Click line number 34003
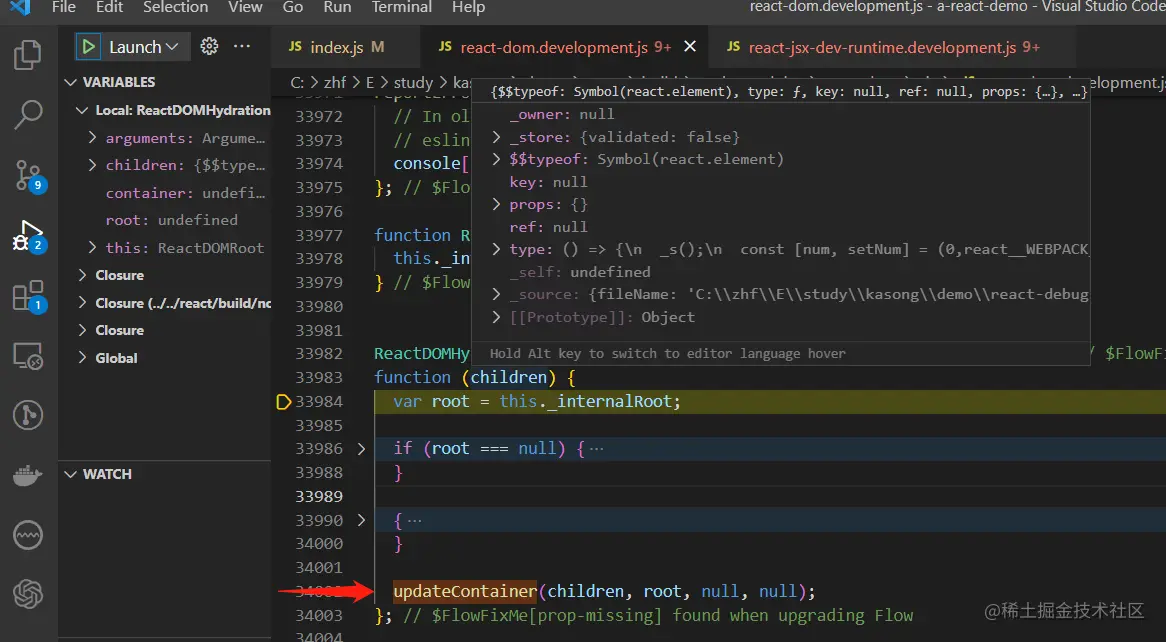Viewport: 1166px width, 642px height. [319, 615]
